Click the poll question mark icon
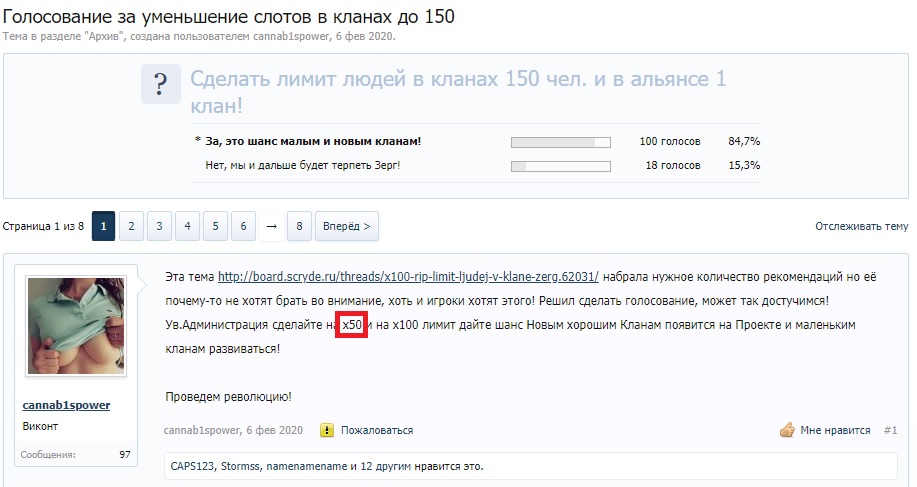917x487 pixels. click(160, 82)
